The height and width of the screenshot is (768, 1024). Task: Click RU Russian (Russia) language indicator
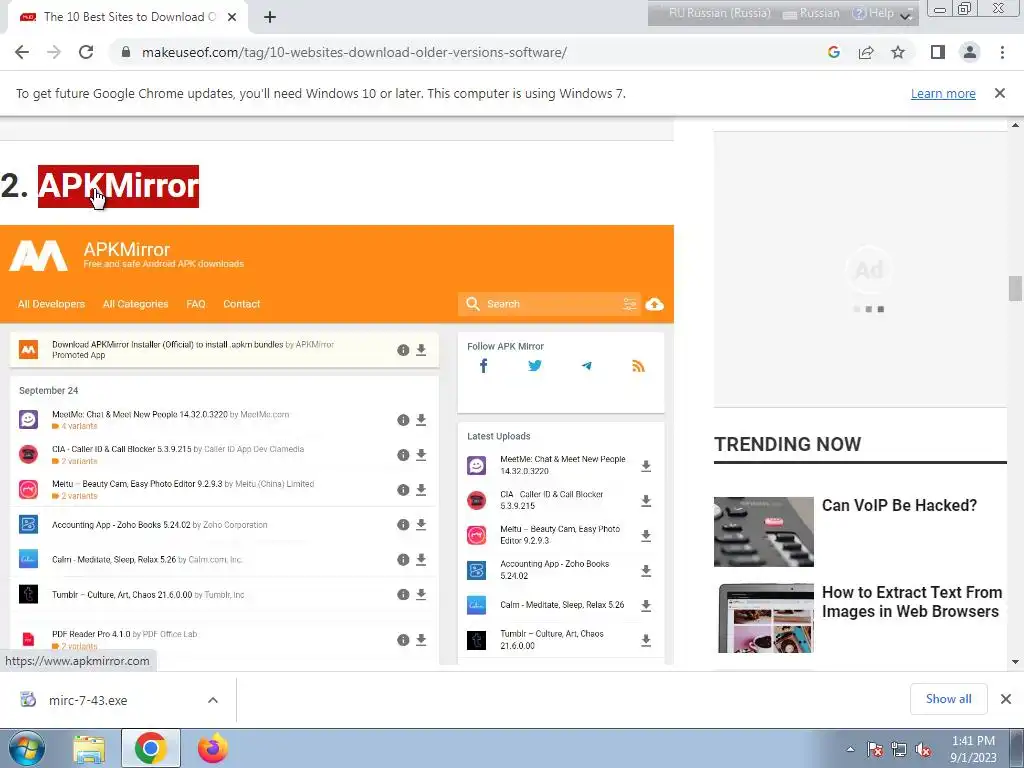(x=719, y=13)
